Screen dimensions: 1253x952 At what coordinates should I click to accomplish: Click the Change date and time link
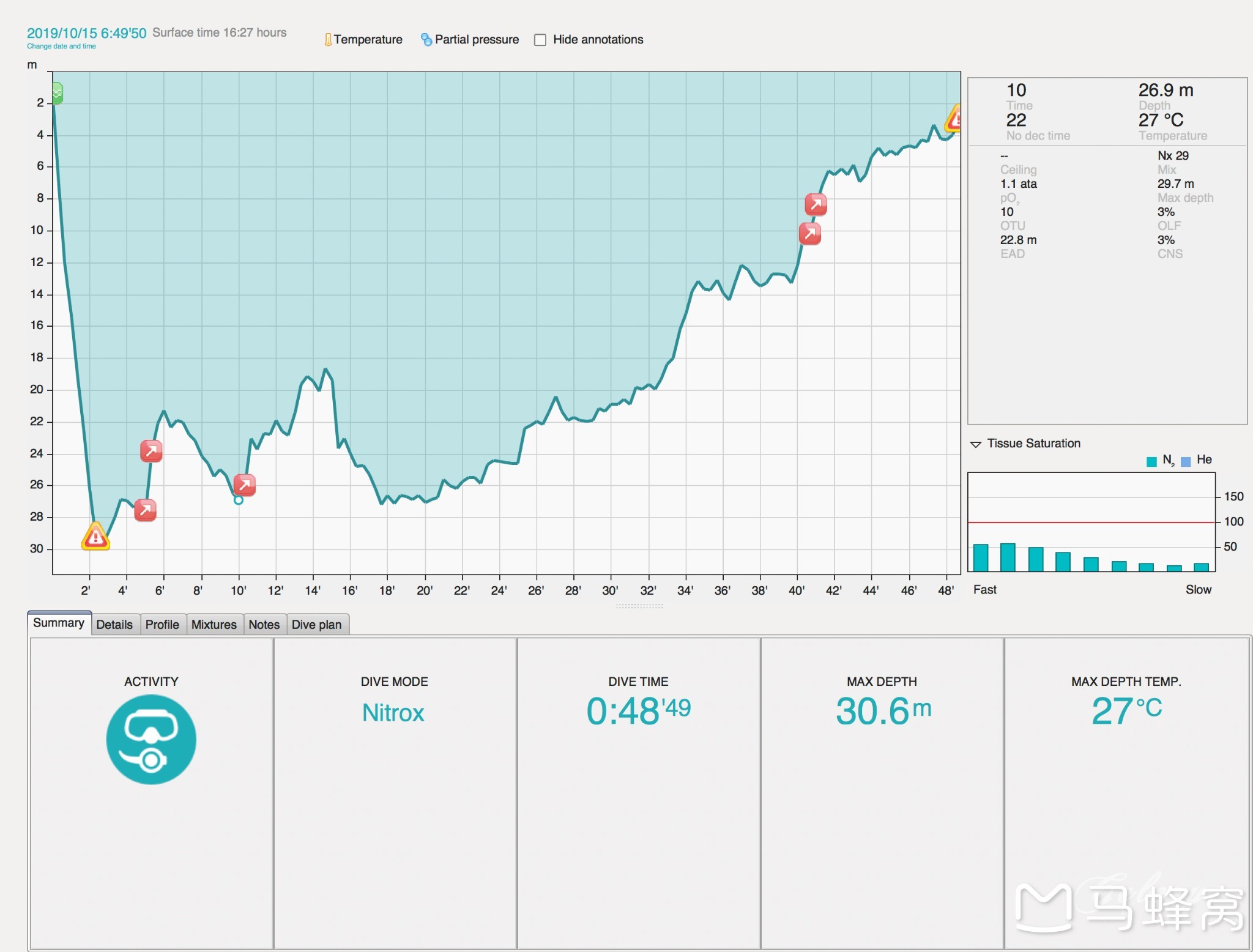pos(61,46)
